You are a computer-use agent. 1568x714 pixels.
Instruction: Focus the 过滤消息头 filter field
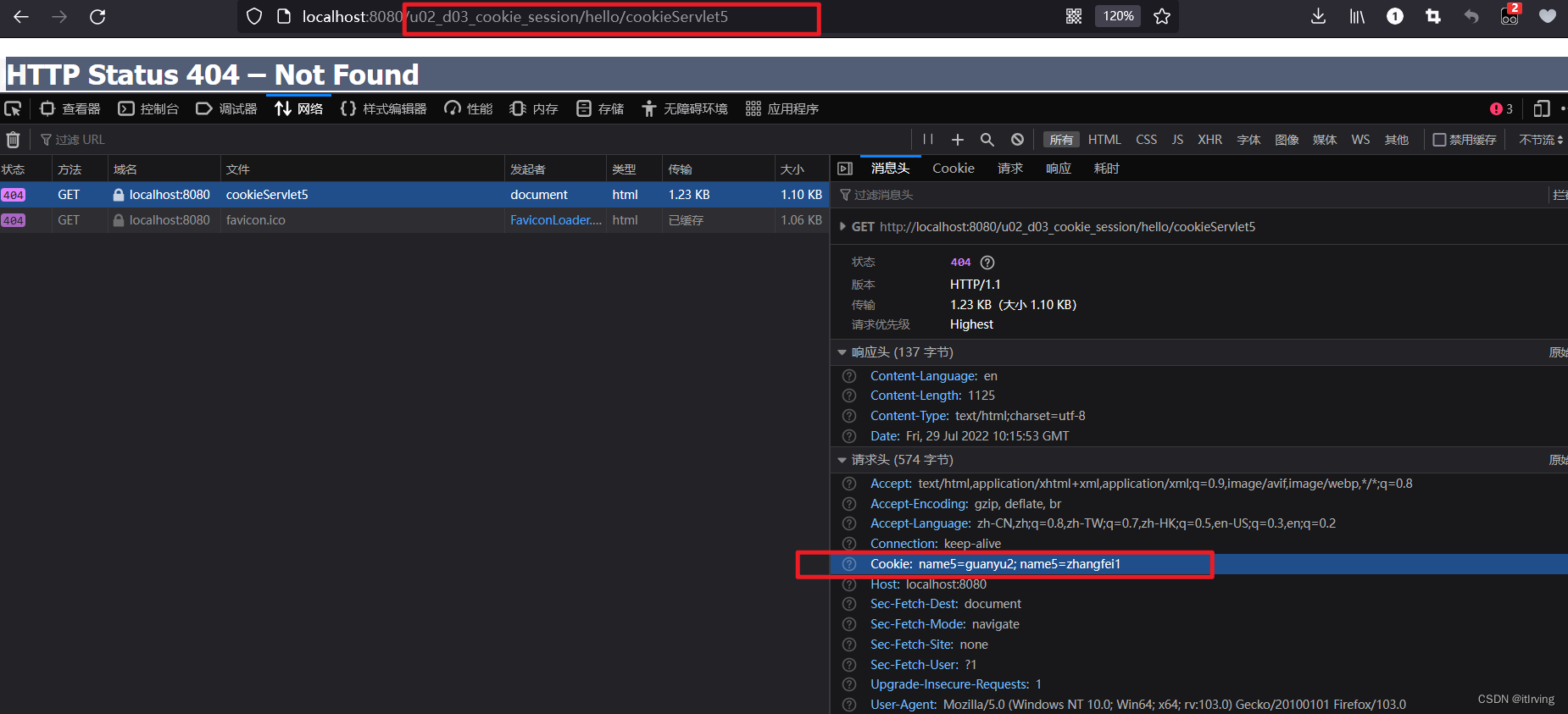click(1191, 196)
